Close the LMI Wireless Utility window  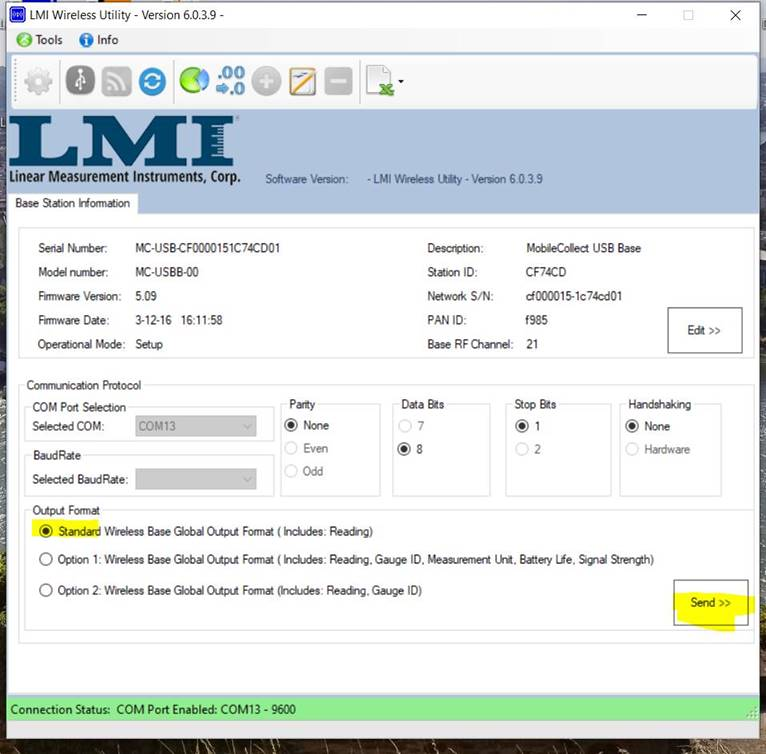735,15
